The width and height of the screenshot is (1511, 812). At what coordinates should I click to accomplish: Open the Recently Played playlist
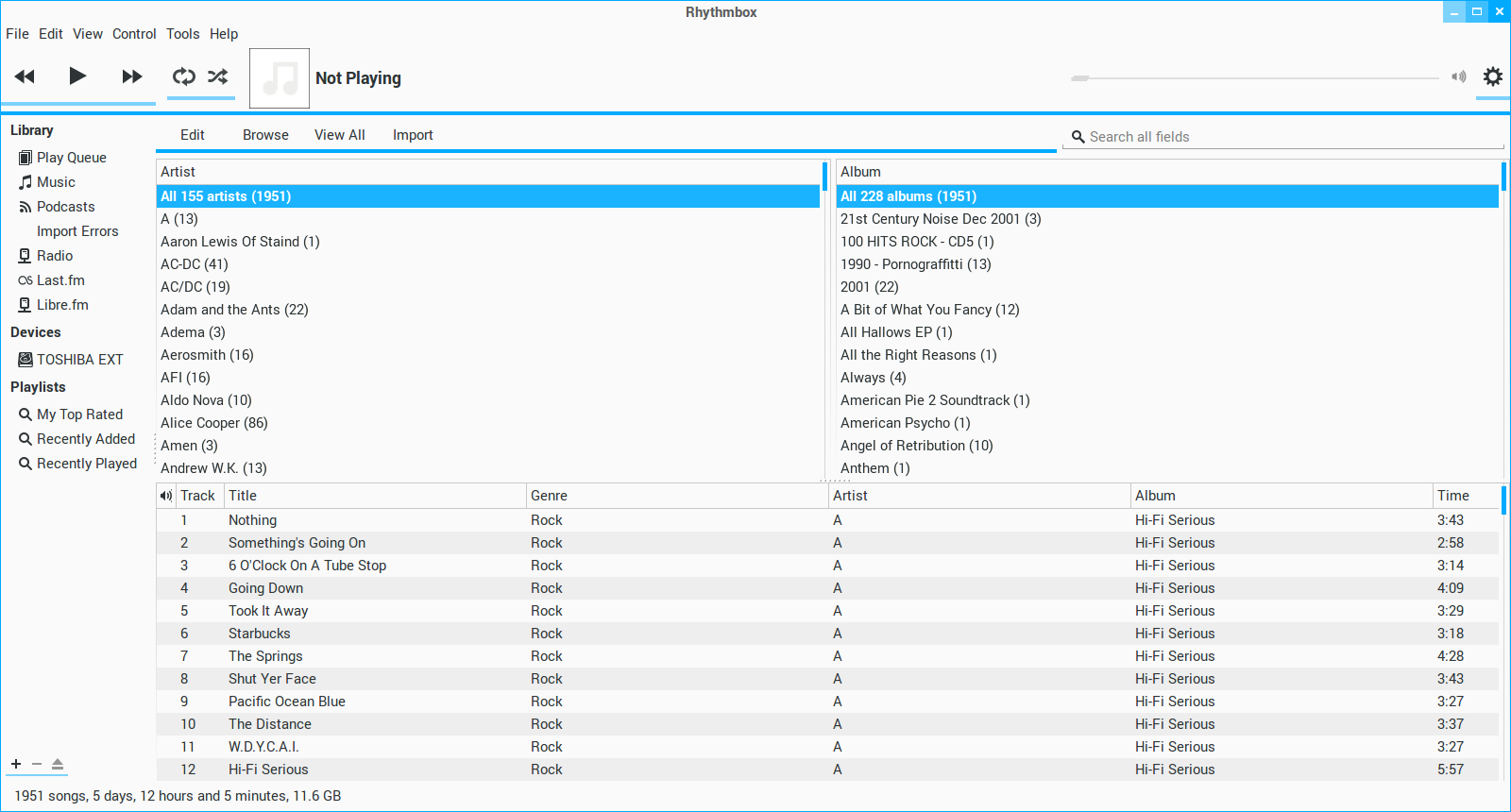coord(87,464)
